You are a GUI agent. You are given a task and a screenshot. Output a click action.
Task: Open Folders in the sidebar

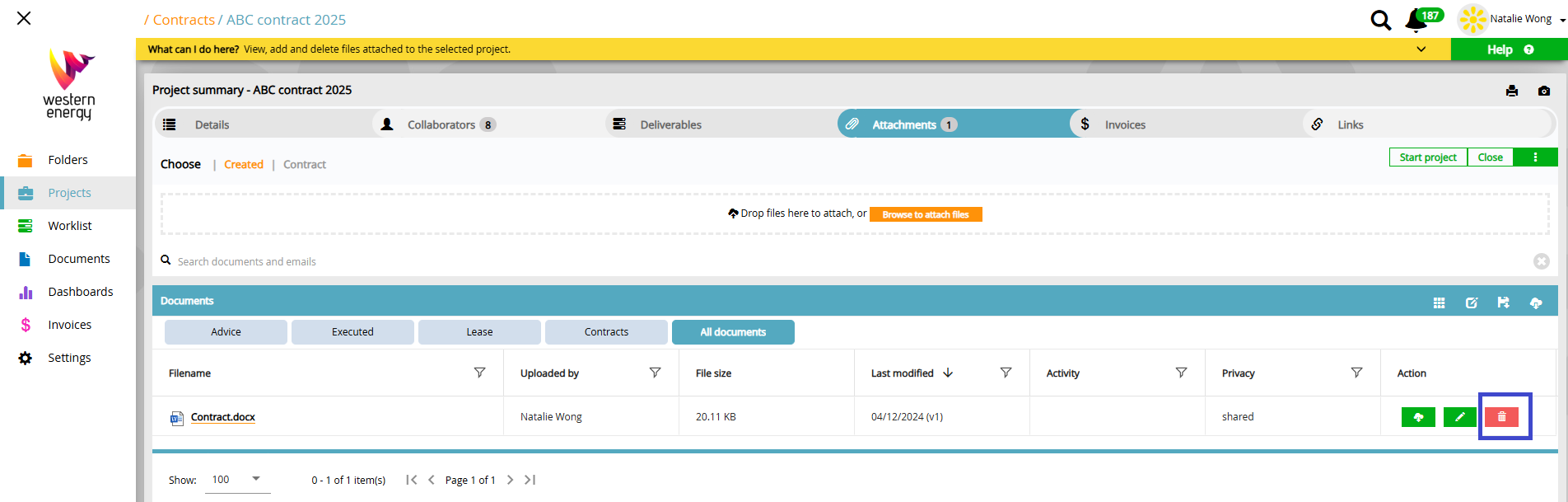click(68, 160)
